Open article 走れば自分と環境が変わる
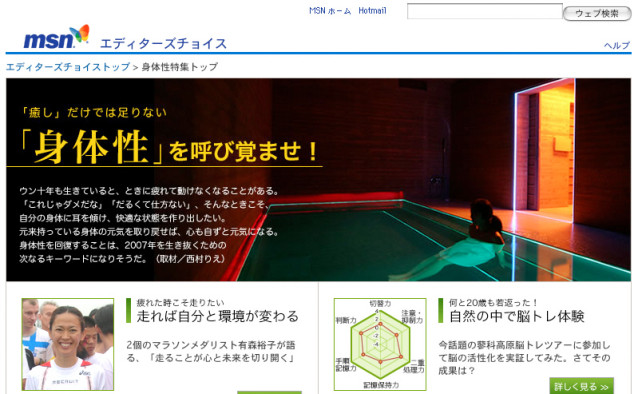Image resolution: width=638 pixels, height=394 pixels. coord(218,316)
